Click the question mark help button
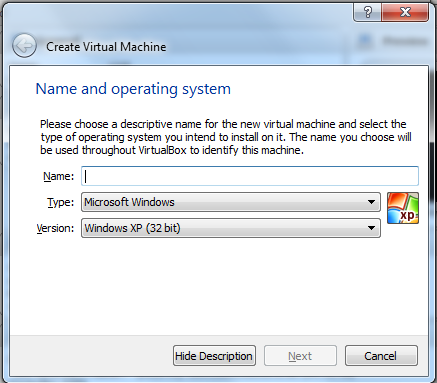The image size is (437, 383). [x=367, y=12]
